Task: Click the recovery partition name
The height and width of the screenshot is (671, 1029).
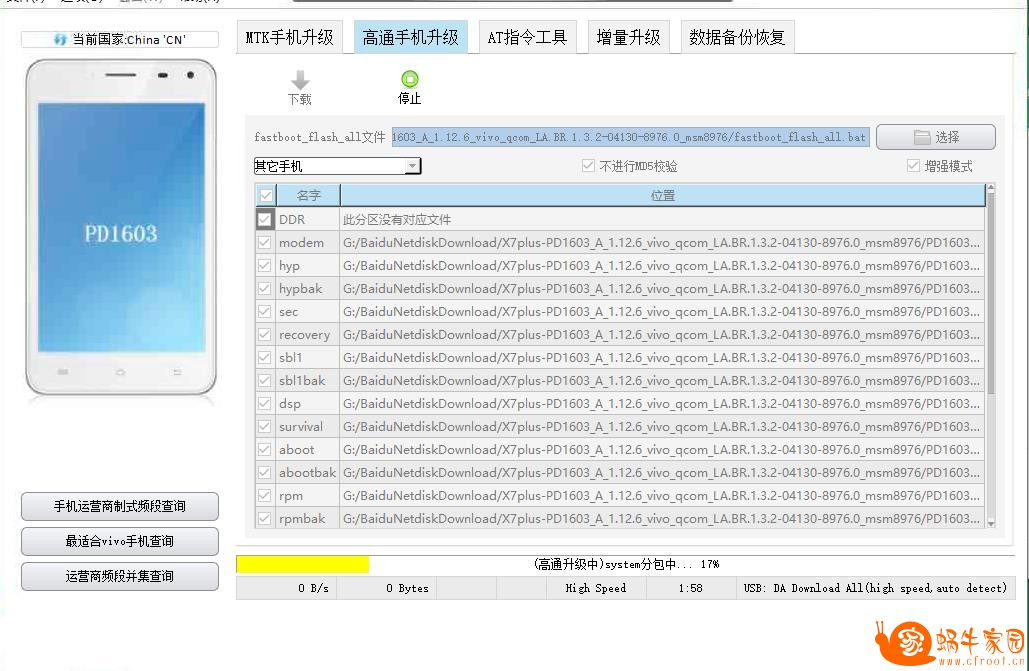Action: [304, 335]
